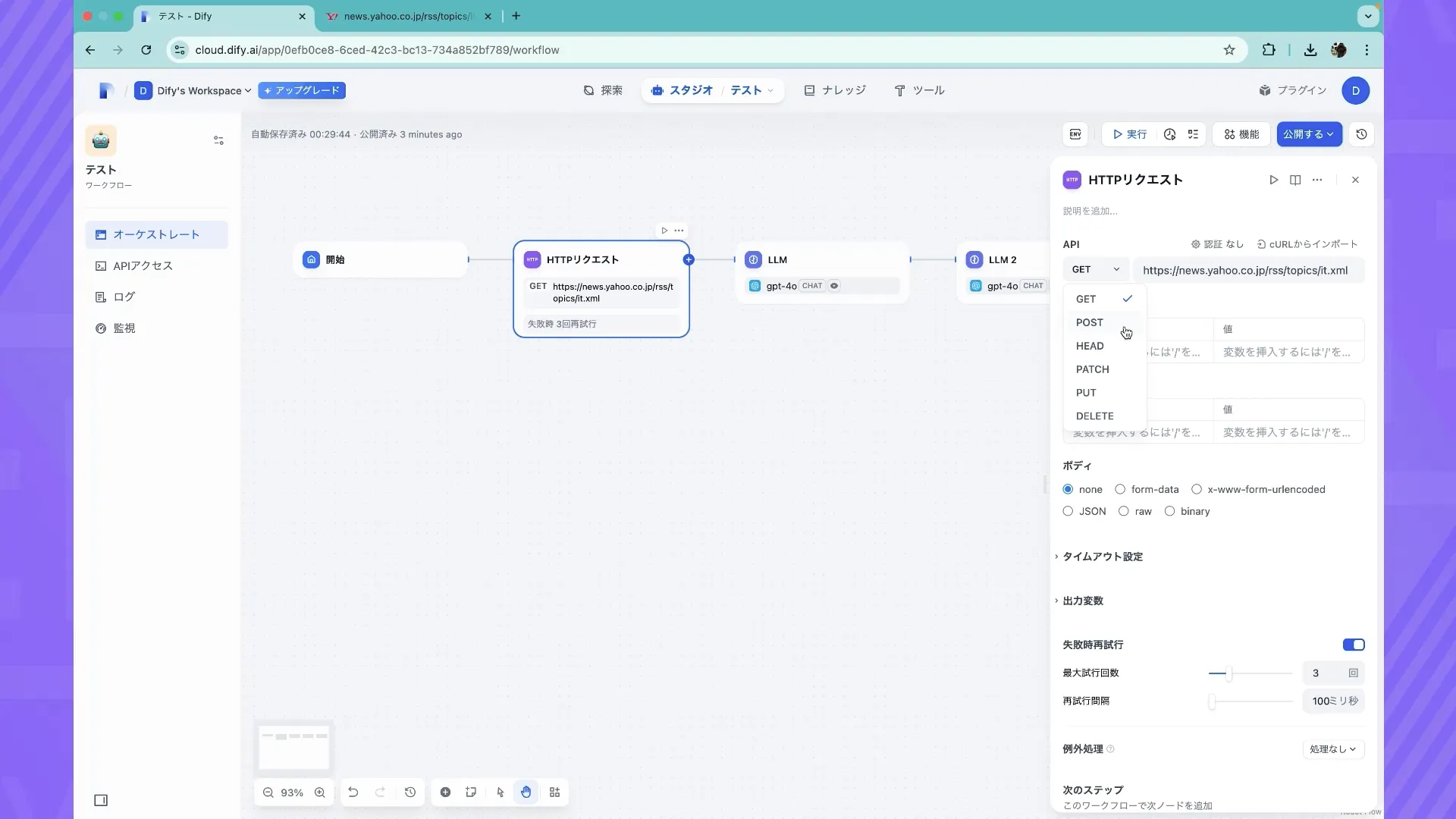This screenshot has height=819, width=1456.
Task: Add a new node with the plus icon
Action: 445,792
